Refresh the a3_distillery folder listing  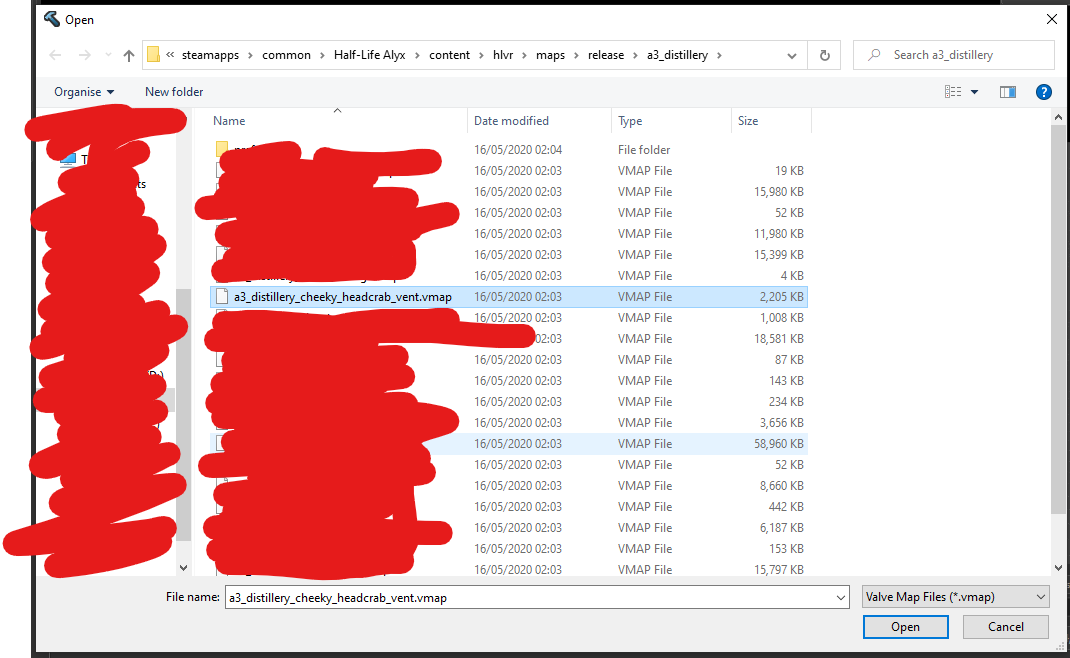pos(824,55)
